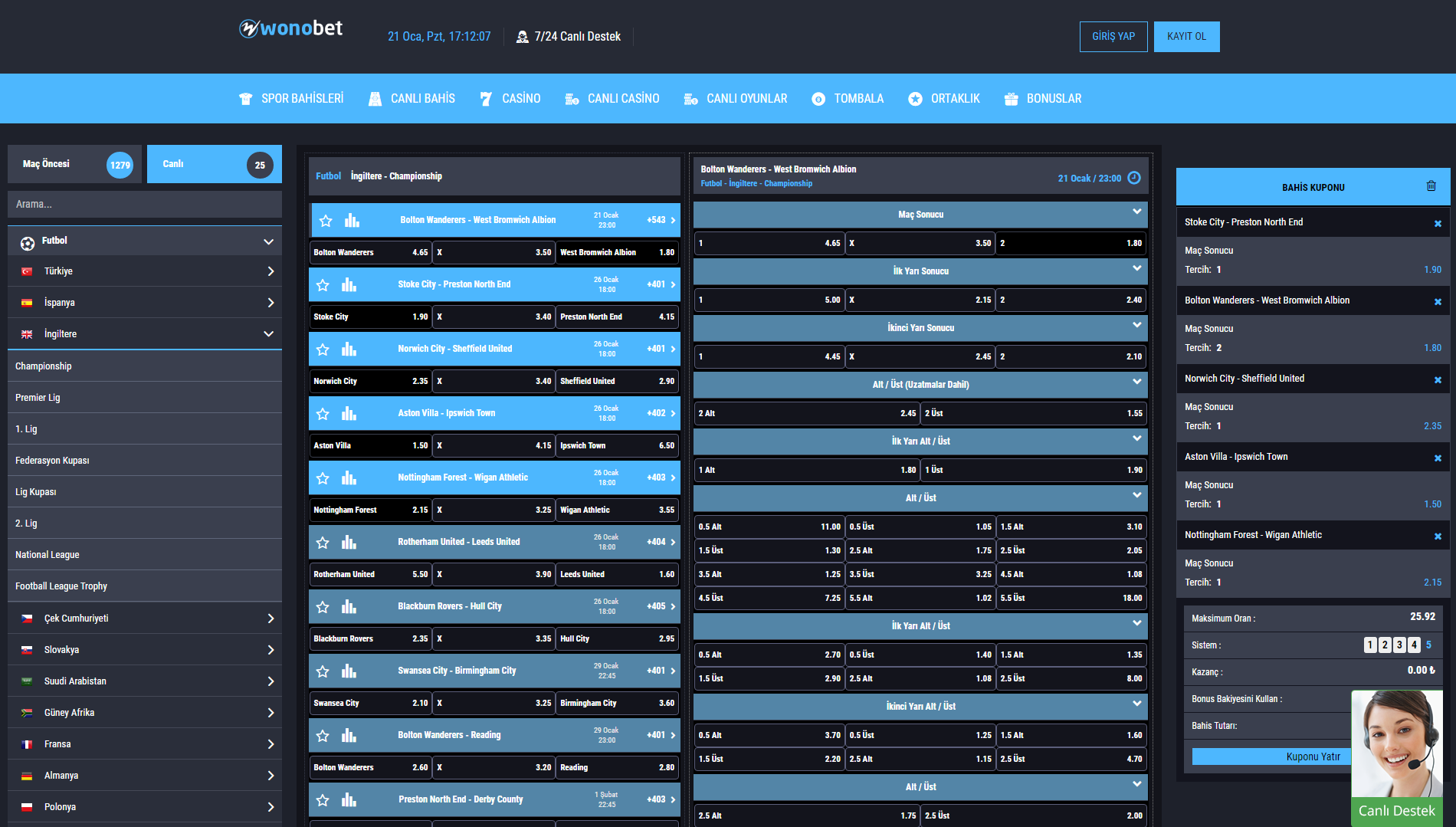Click the clock icon beside 21 Ocak / 23:00
This screenshot has width=1456, height=827.
pos(1134,178)
